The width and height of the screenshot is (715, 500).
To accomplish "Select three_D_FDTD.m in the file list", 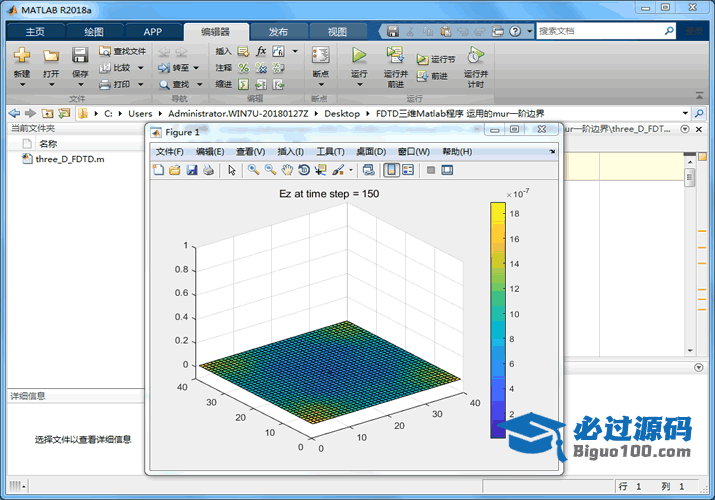I will tap(69, 159).
